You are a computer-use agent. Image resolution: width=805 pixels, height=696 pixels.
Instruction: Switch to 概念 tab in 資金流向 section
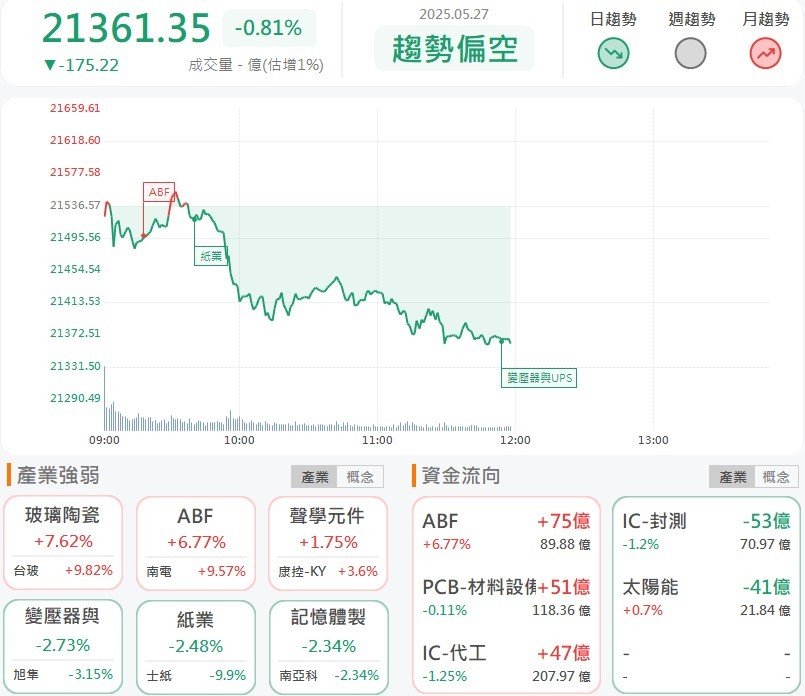coord(776,477)
